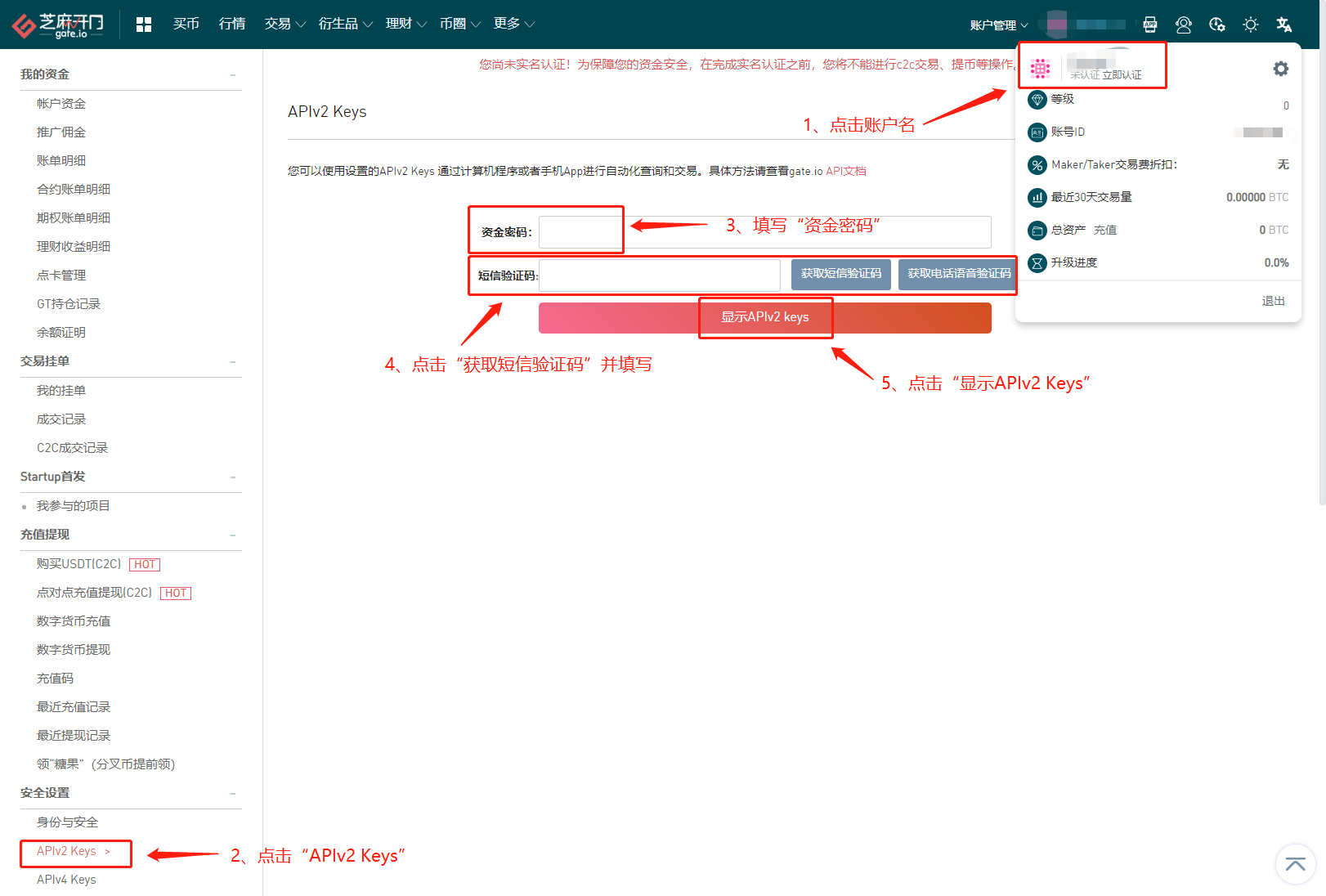Screen dimensions: 1326x896
Task: Open 推广佣金 in the sidebar
Action: coord(61,132)
